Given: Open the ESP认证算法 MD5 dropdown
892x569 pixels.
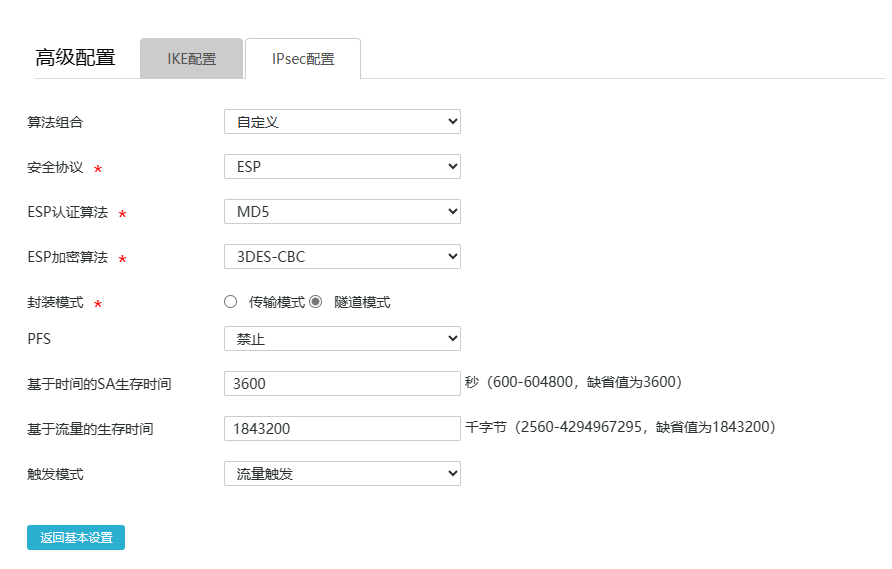Looking at the screenshot, I should [342, 212].
